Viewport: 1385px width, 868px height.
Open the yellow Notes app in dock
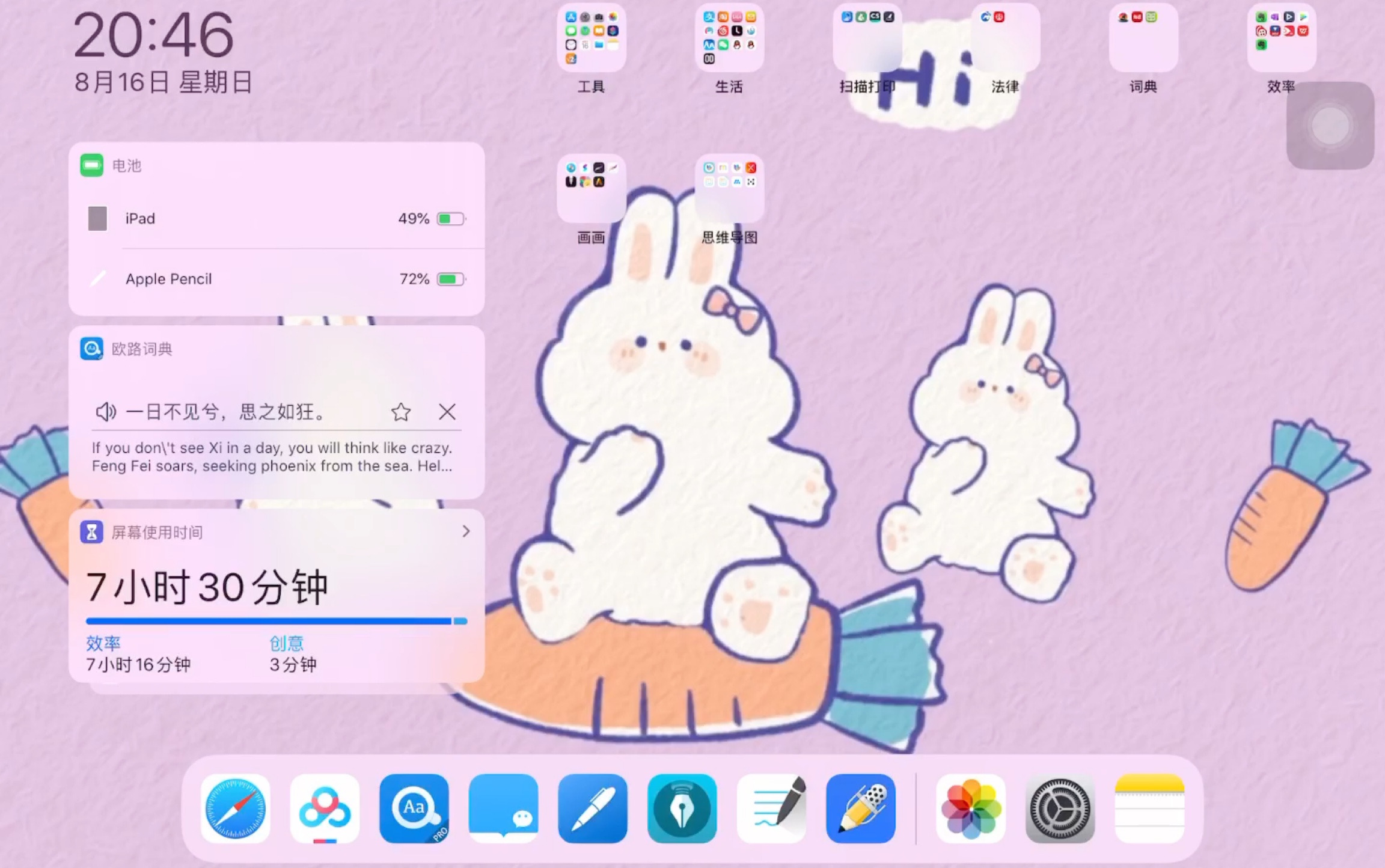tap(1150, 808)
